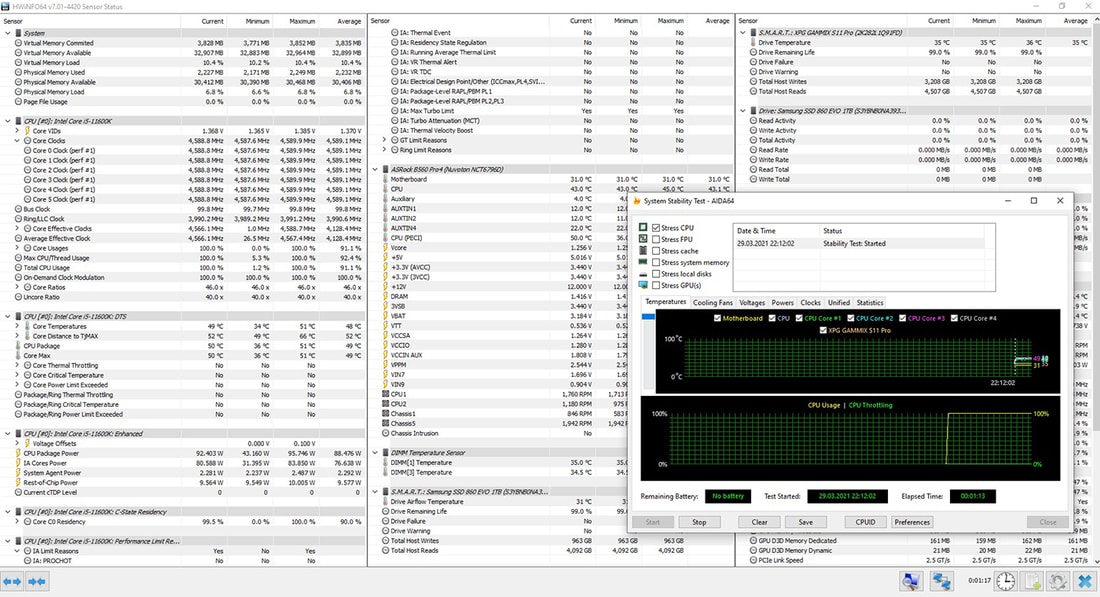The image size is (1100, 597).
Task: Check the Stress GPU(s) option
Action: [656, 285]
